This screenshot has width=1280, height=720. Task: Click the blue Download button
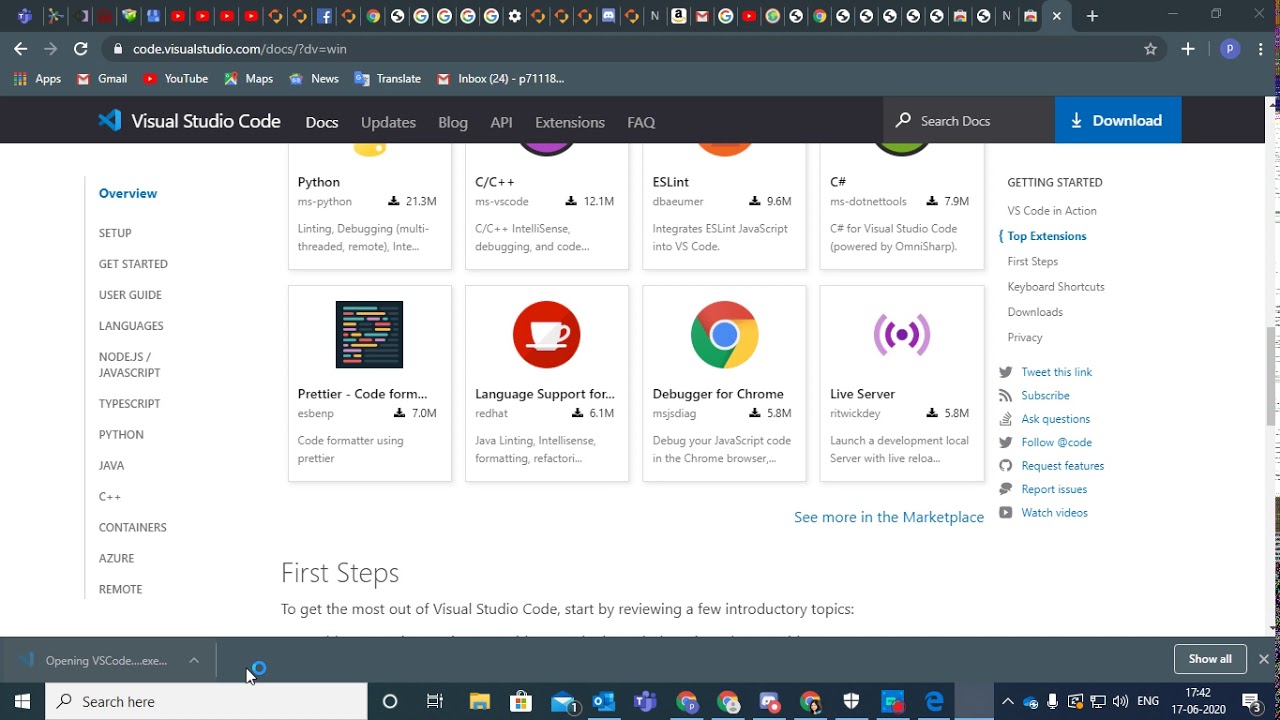point(1118,120)
